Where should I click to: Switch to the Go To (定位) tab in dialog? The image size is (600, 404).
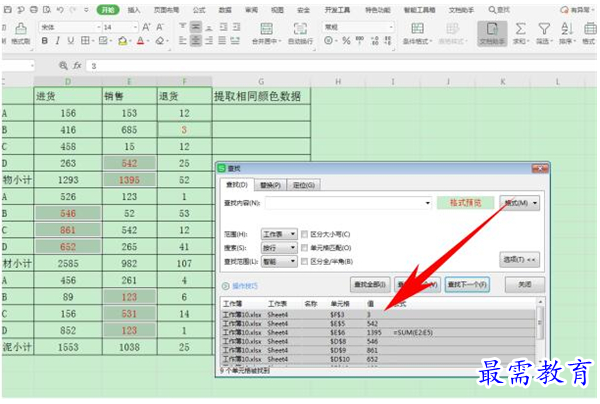click(304, 185)
